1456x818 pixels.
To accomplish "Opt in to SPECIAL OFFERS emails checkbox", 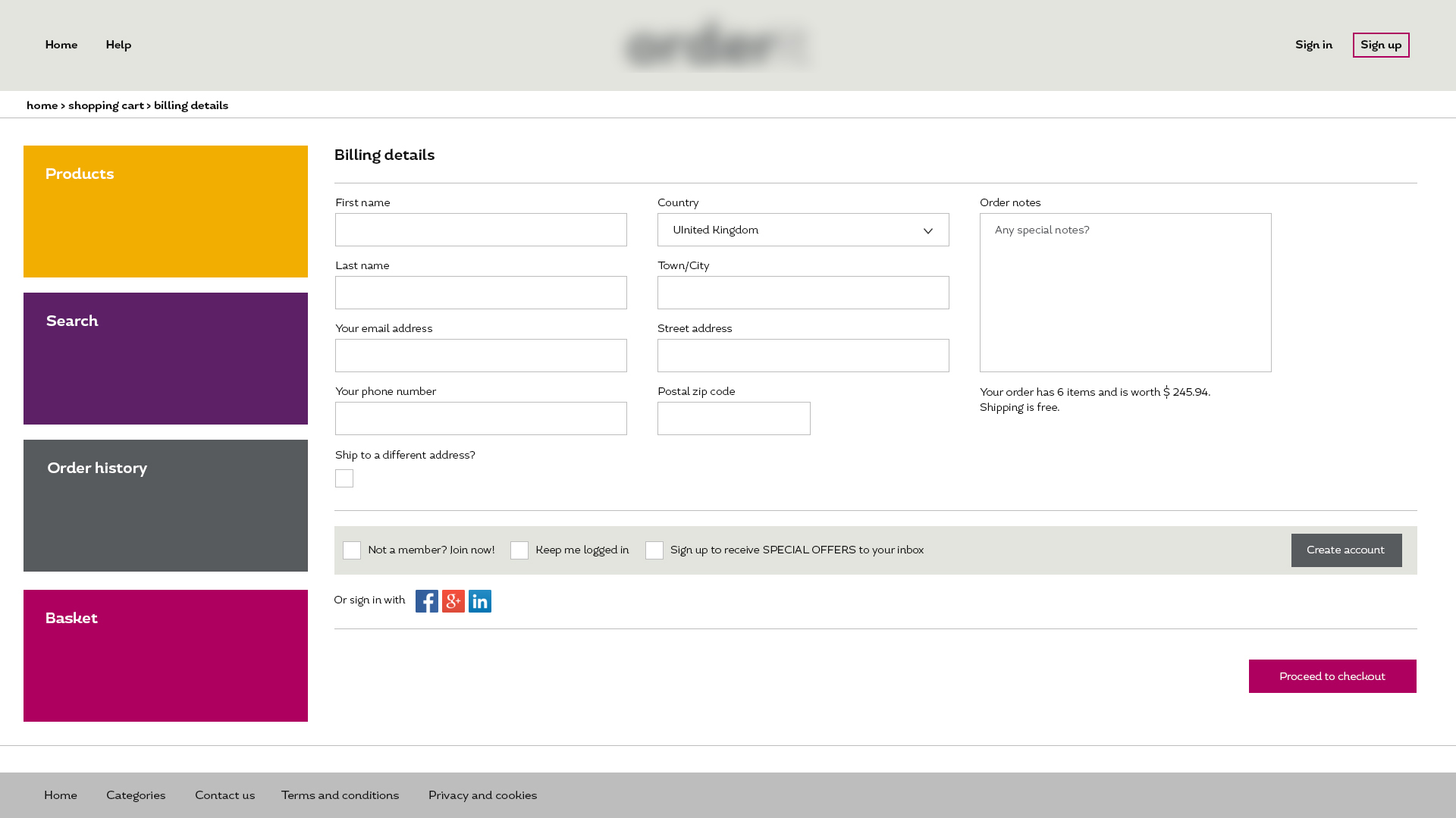I will (654, 550).
